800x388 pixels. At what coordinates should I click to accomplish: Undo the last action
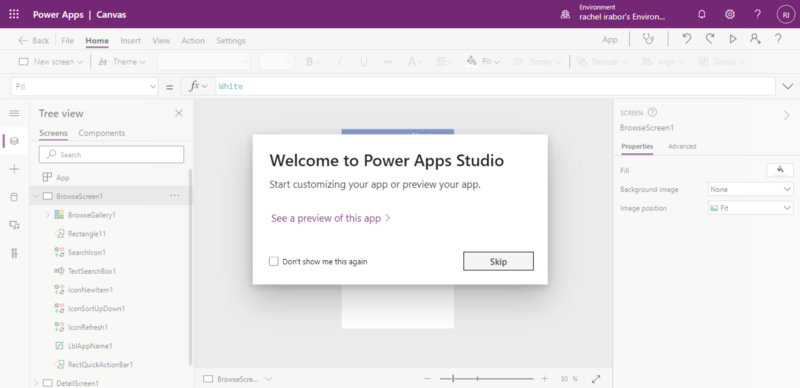[687, 39]
